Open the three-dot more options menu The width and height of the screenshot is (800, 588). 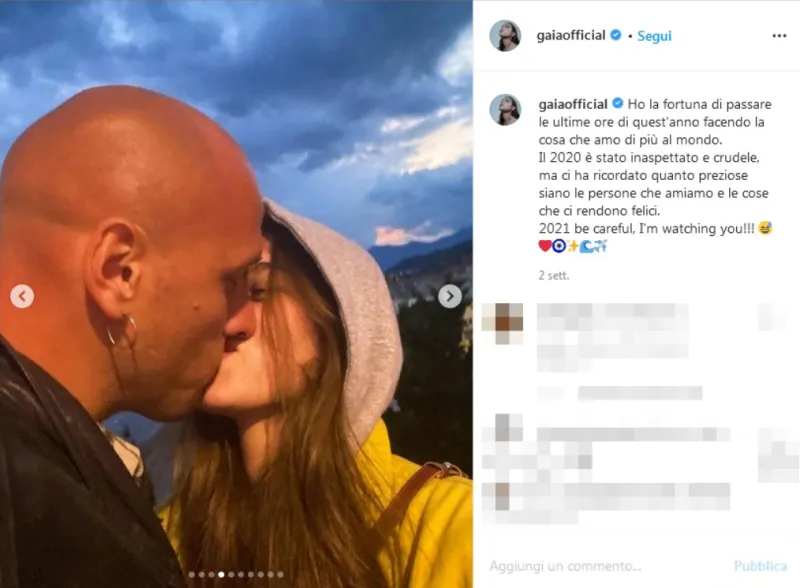[779, 36]
